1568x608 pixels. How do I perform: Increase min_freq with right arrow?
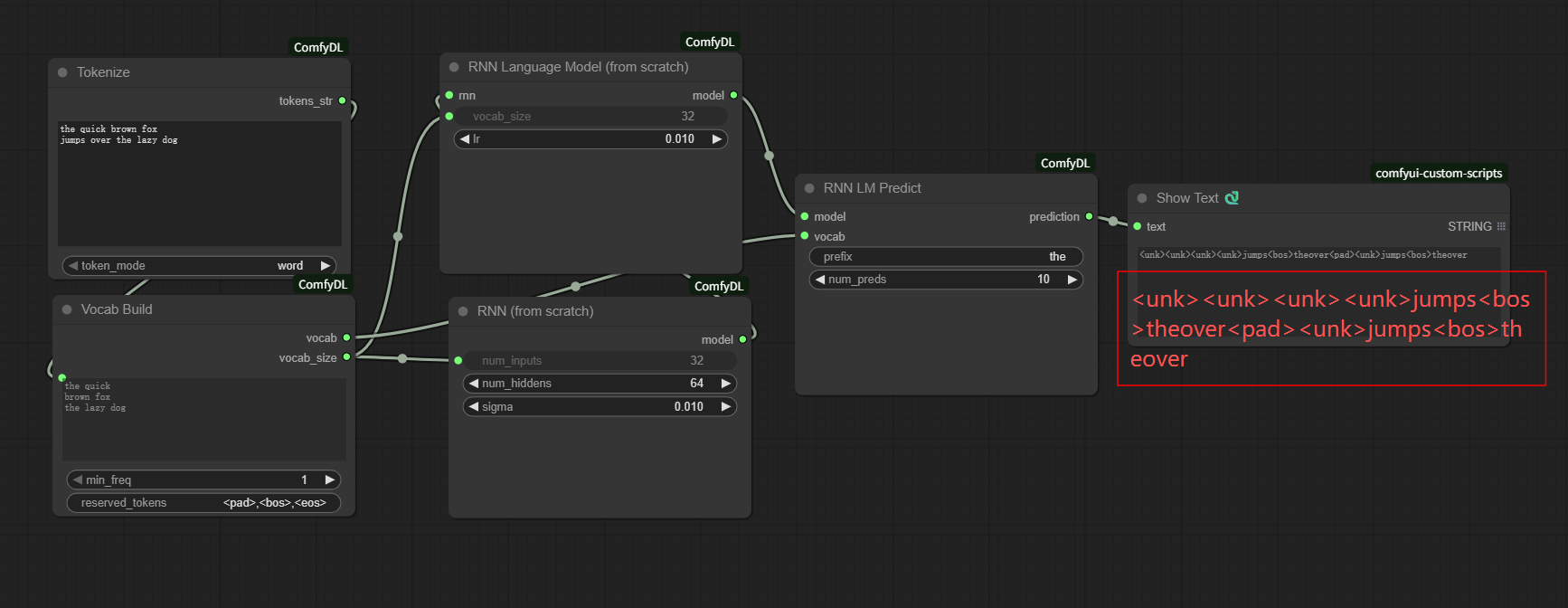point(330,480)
